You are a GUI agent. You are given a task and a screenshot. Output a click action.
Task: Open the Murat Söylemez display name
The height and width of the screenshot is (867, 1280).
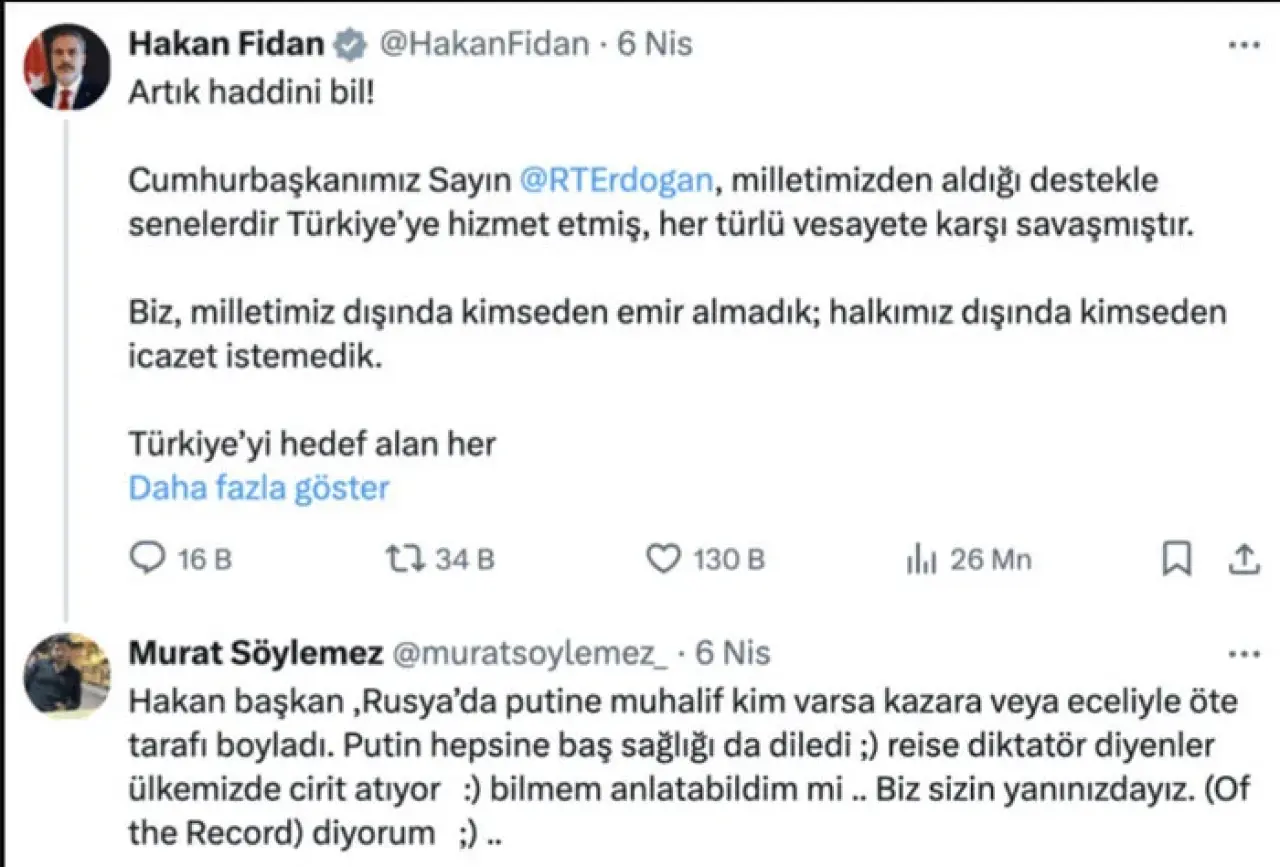tap(256, 654)
